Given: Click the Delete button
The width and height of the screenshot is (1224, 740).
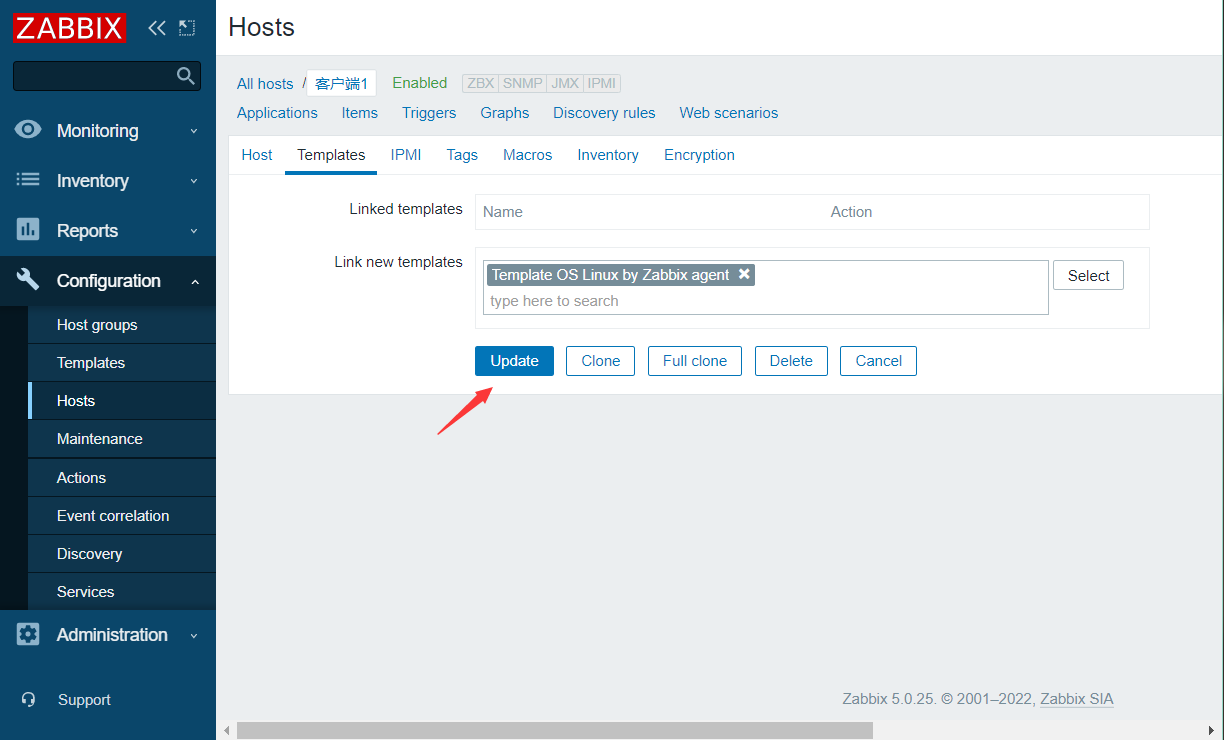Looking at the screenshot, I should tap(791, 361).
